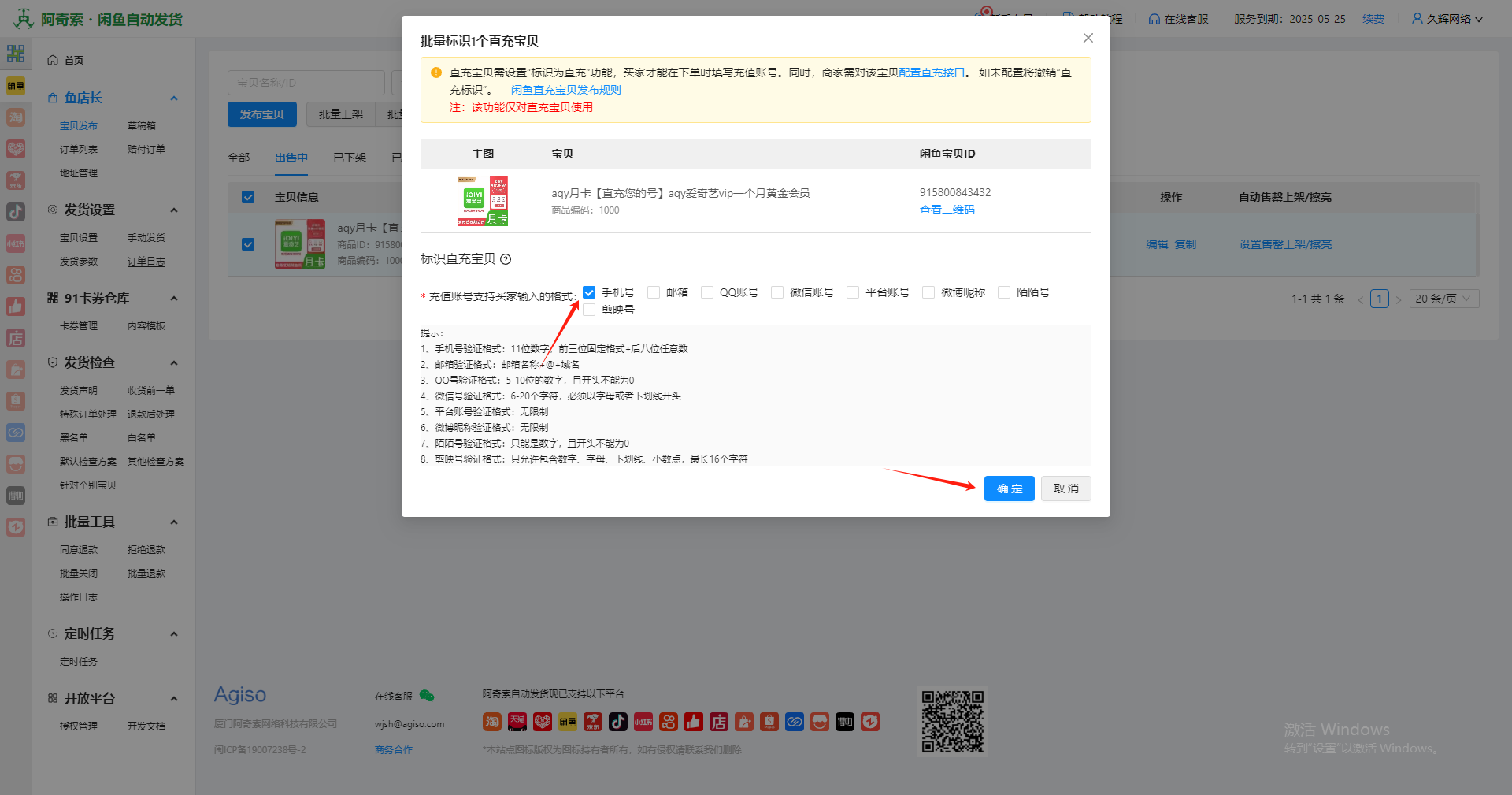Screen dimensions: 1512x795
Task: Click the 闲鱼 icon in footer platform list
Action: tap(568, 722)
